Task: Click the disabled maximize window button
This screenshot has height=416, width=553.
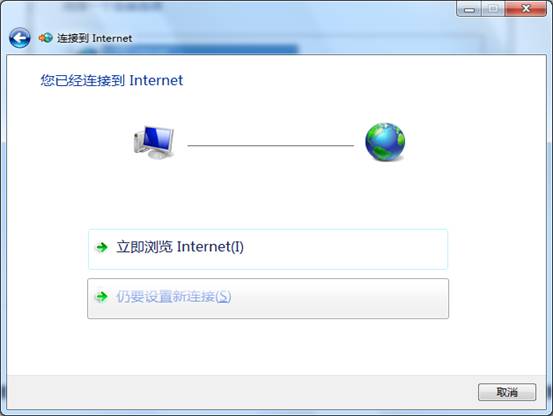Action: pos(493,9)
